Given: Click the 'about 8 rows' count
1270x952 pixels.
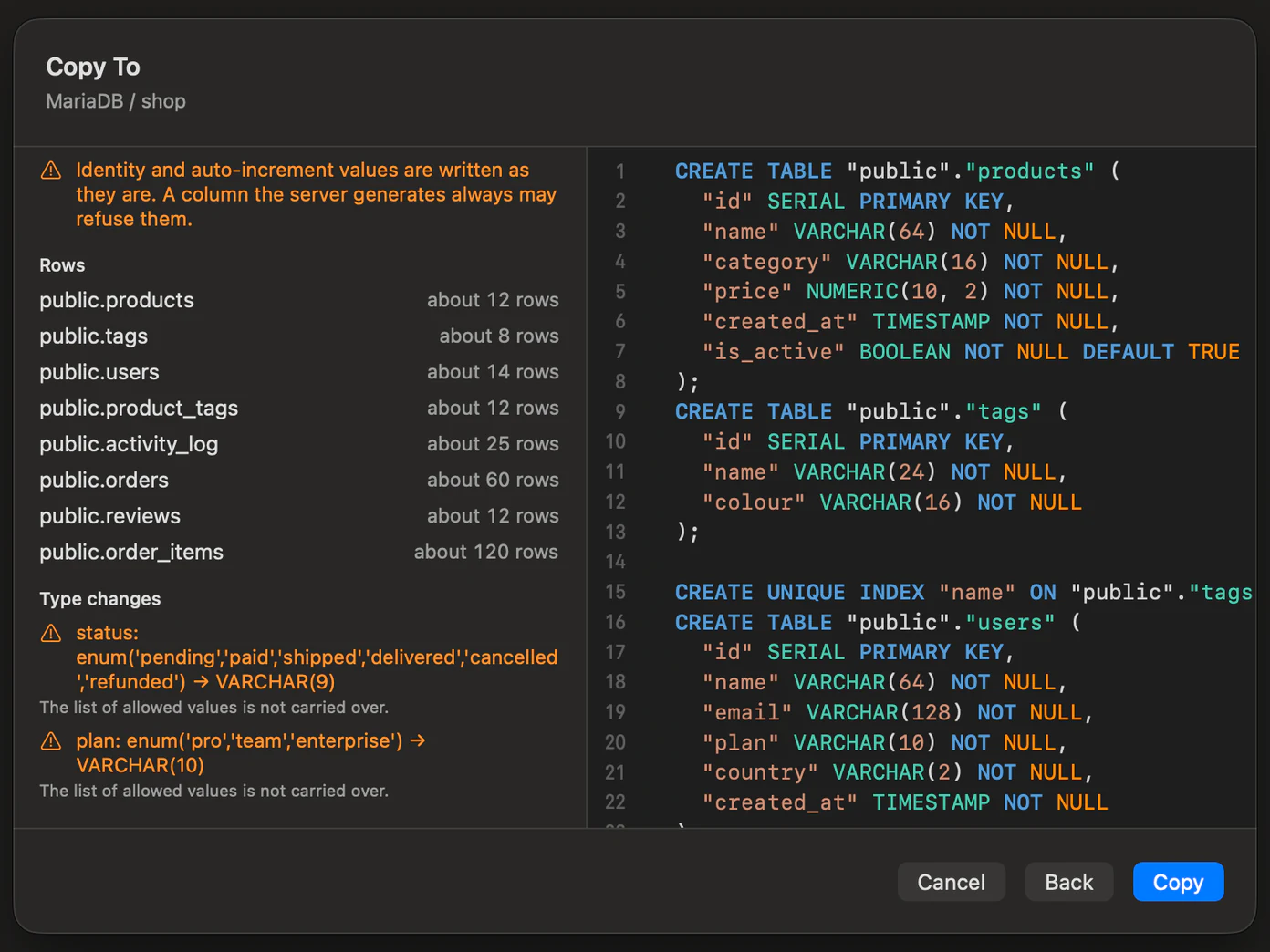Looking at the screenshot, I should point(499,336).
